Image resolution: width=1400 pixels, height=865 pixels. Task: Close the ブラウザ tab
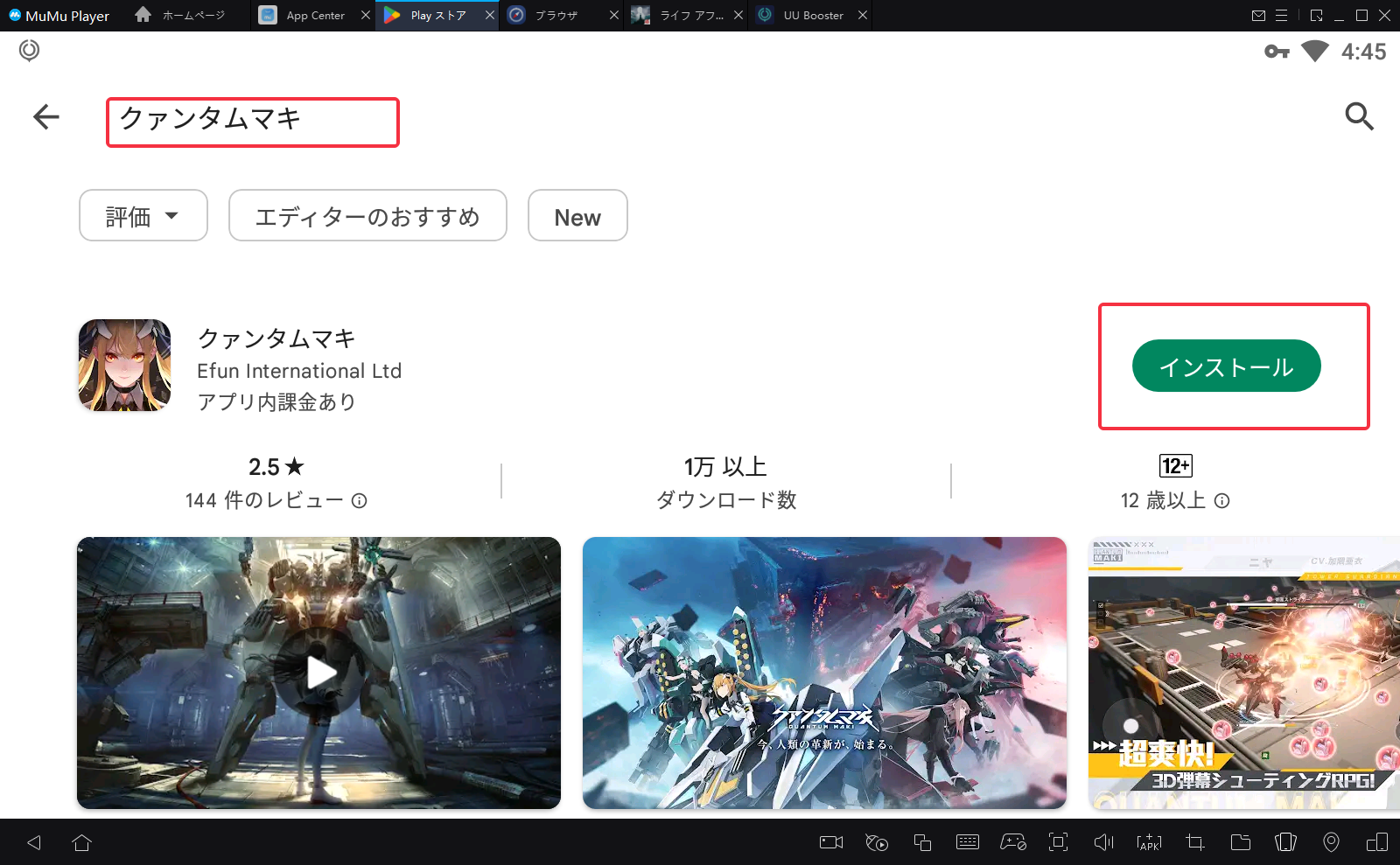coord(614,15)
